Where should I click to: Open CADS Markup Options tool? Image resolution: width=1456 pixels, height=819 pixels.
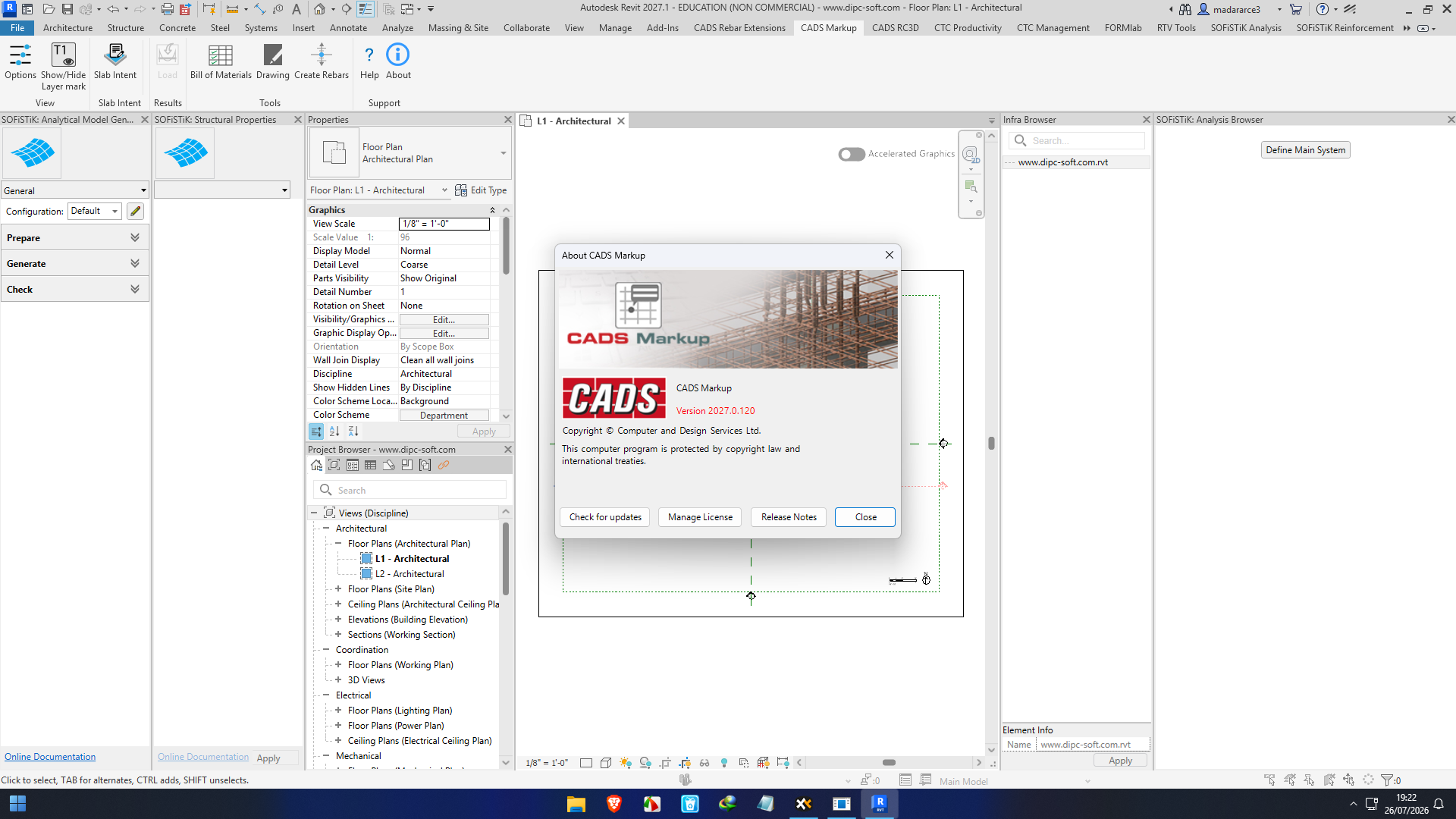pyautogui.click(x=20, y=61)
